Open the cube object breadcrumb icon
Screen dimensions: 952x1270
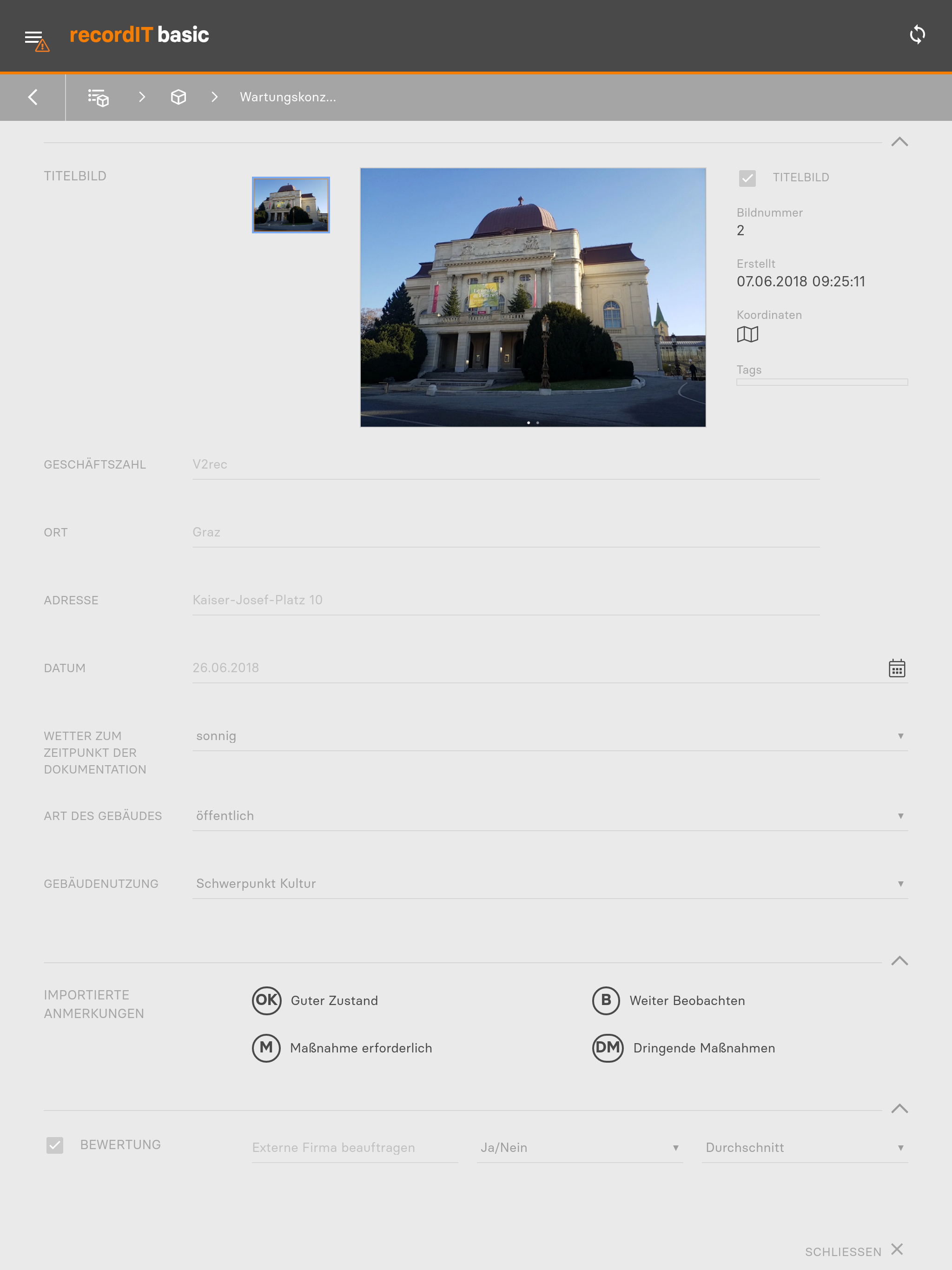[x=178, y=97]
